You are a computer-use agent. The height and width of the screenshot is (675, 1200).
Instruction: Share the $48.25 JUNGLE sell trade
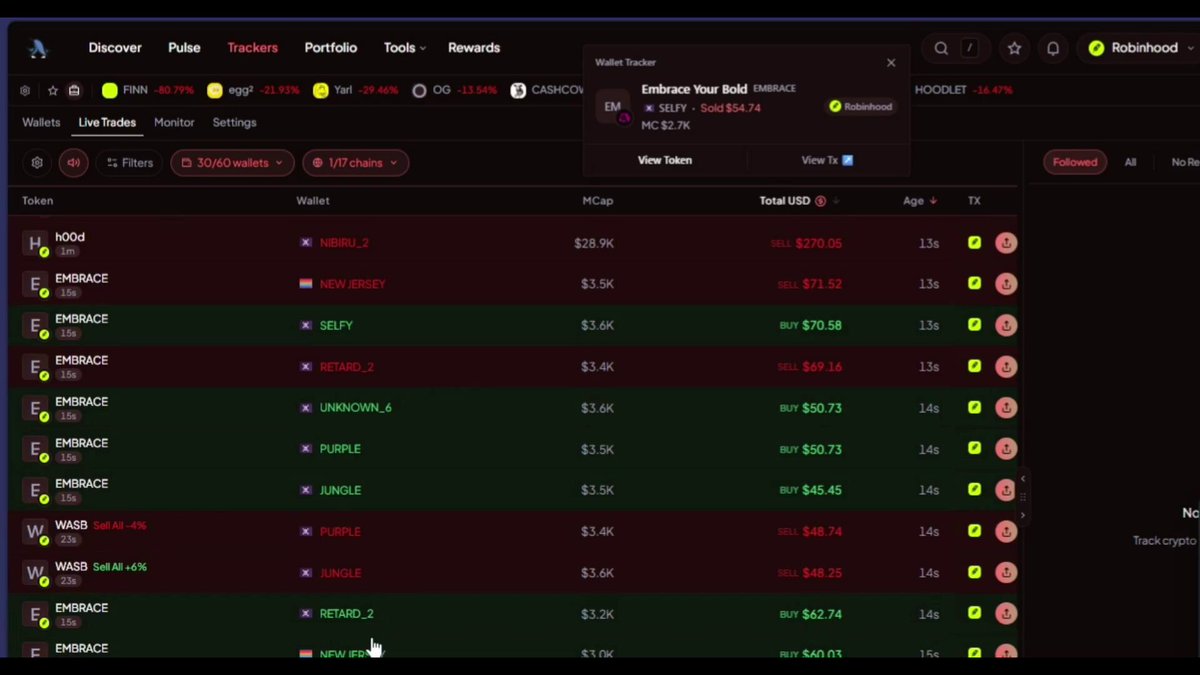[x=1006, y=573]
